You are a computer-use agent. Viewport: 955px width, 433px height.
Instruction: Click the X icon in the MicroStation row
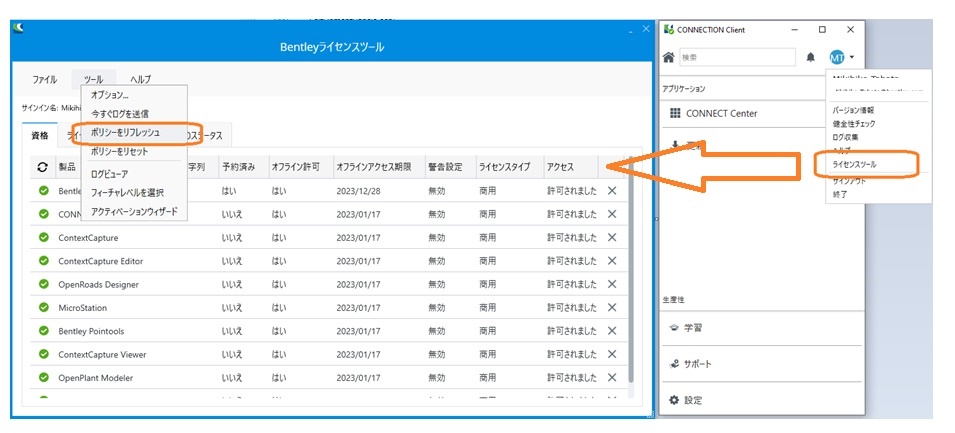pos(612,306)
